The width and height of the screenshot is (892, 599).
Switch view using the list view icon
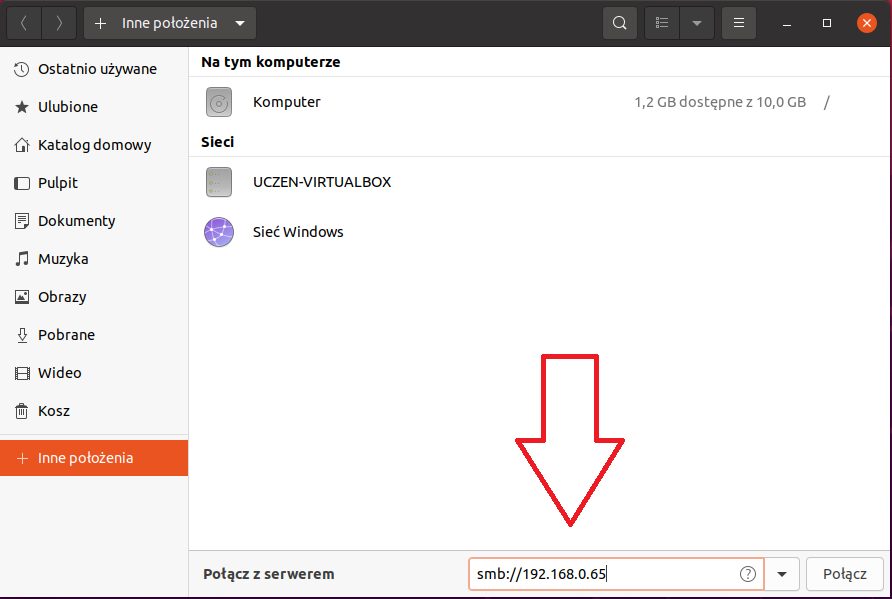[x=662, y=23]
